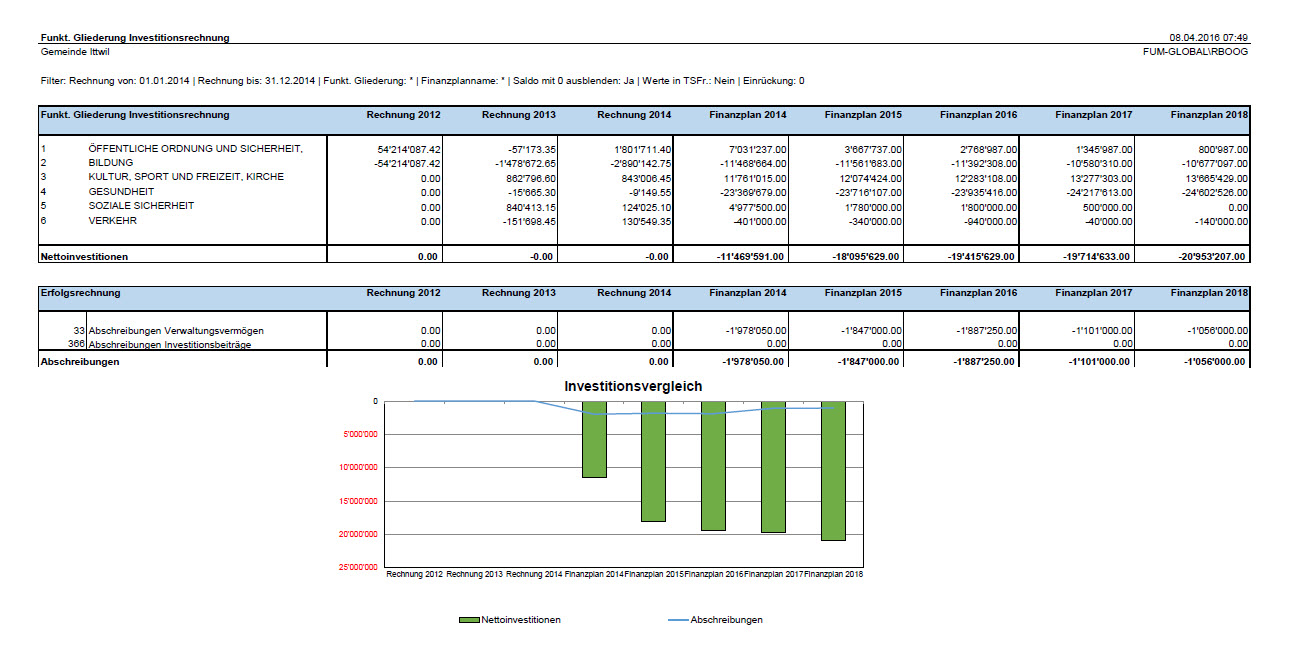This screenshot has width=1301, height=654.
Task: Click the 5'000'000 y-axis label
Action: click(360, 434)
